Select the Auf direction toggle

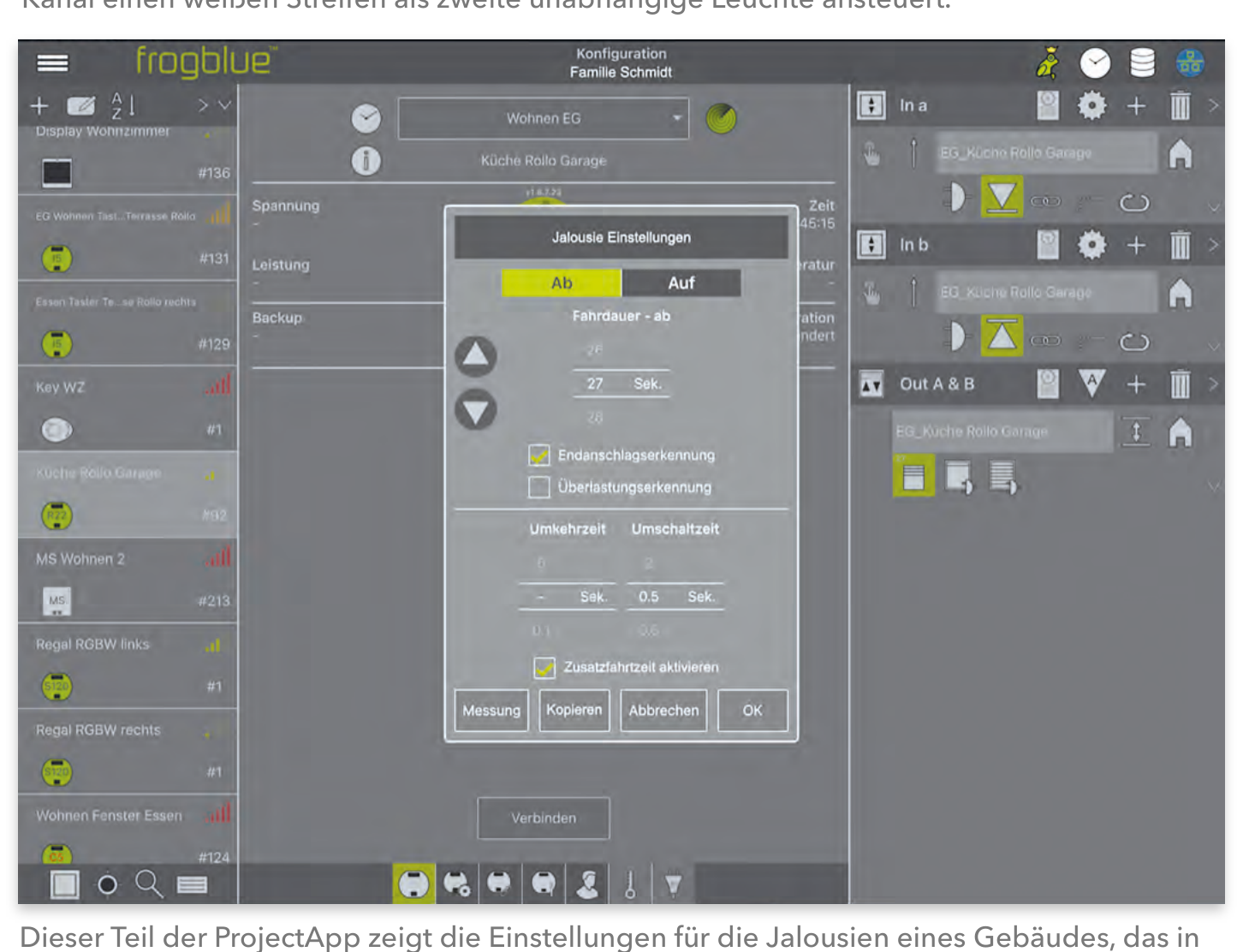681,283
